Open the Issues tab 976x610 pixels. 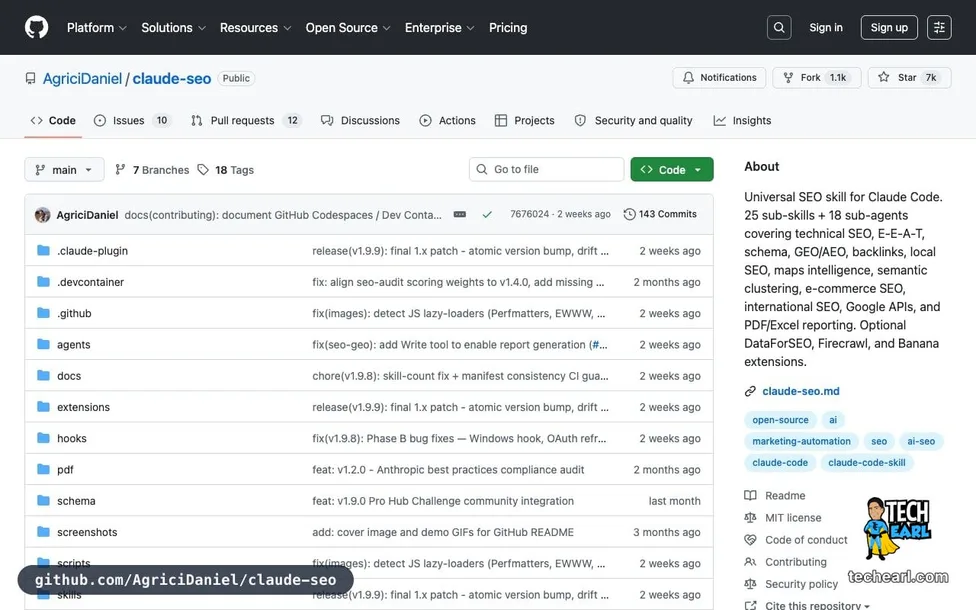tap(133, 120)
